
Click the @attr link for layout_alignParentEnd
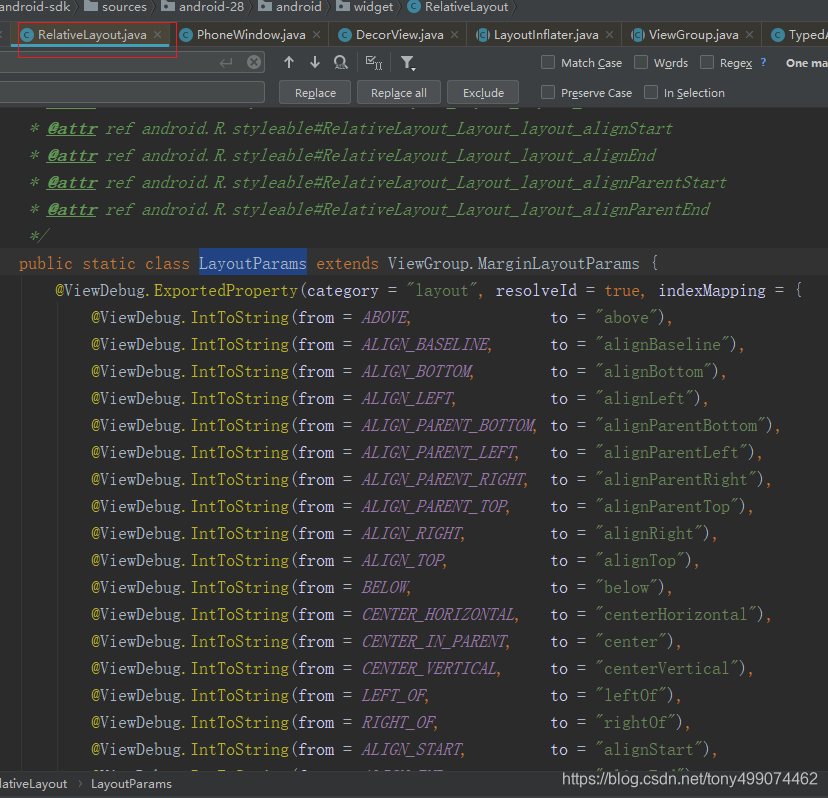coord(72,209)
